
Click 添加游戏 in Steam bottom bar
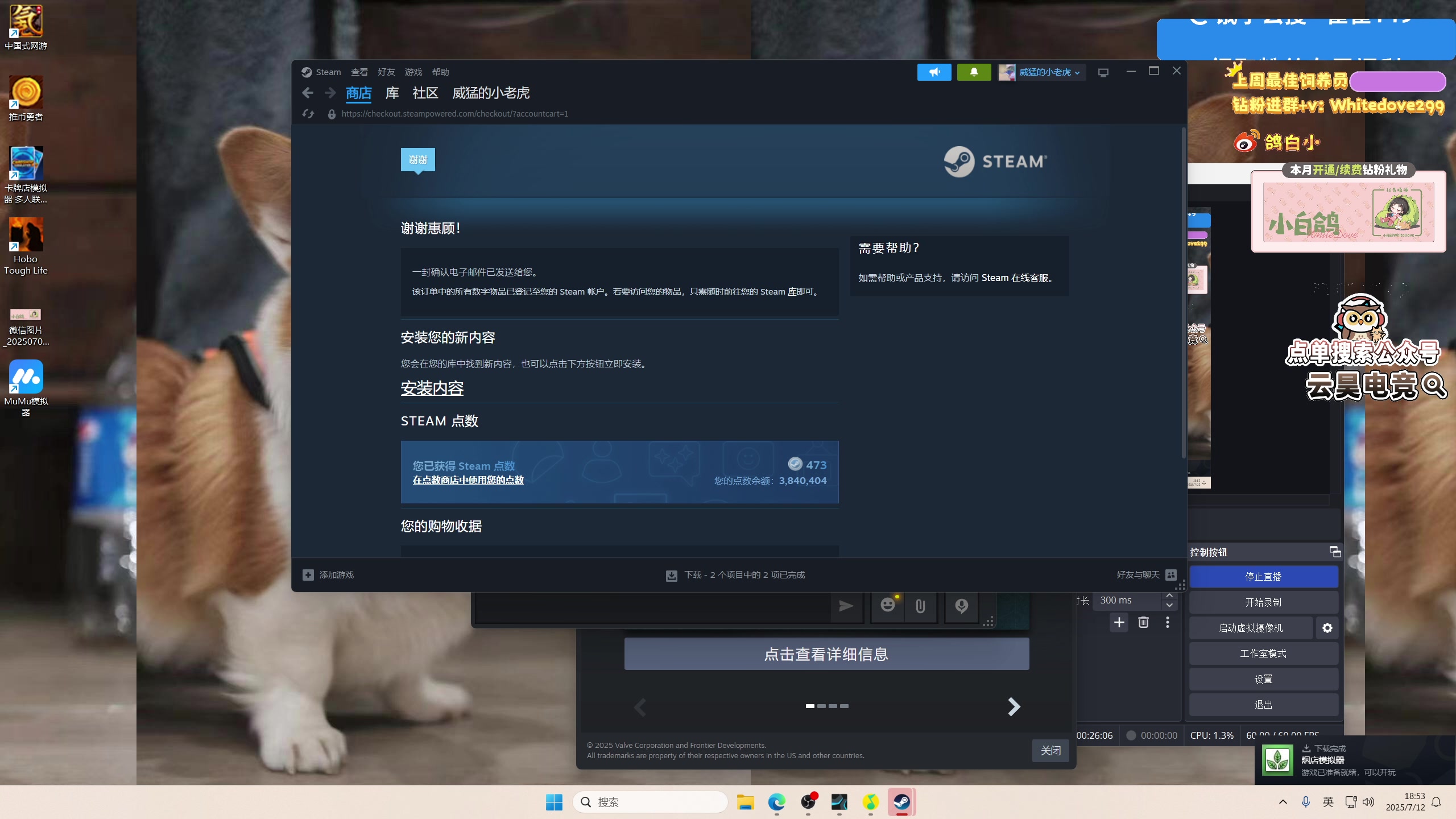tap(337, 575)
